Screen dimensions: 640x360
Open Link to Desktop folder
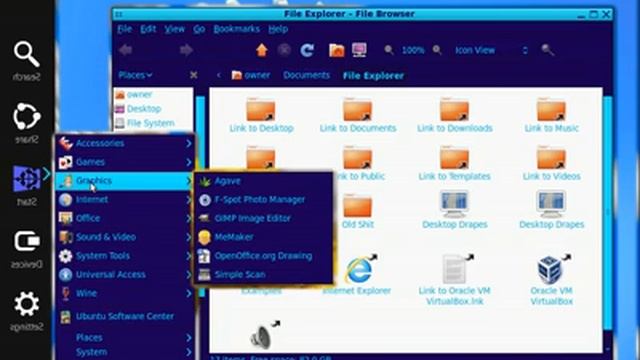261,116
